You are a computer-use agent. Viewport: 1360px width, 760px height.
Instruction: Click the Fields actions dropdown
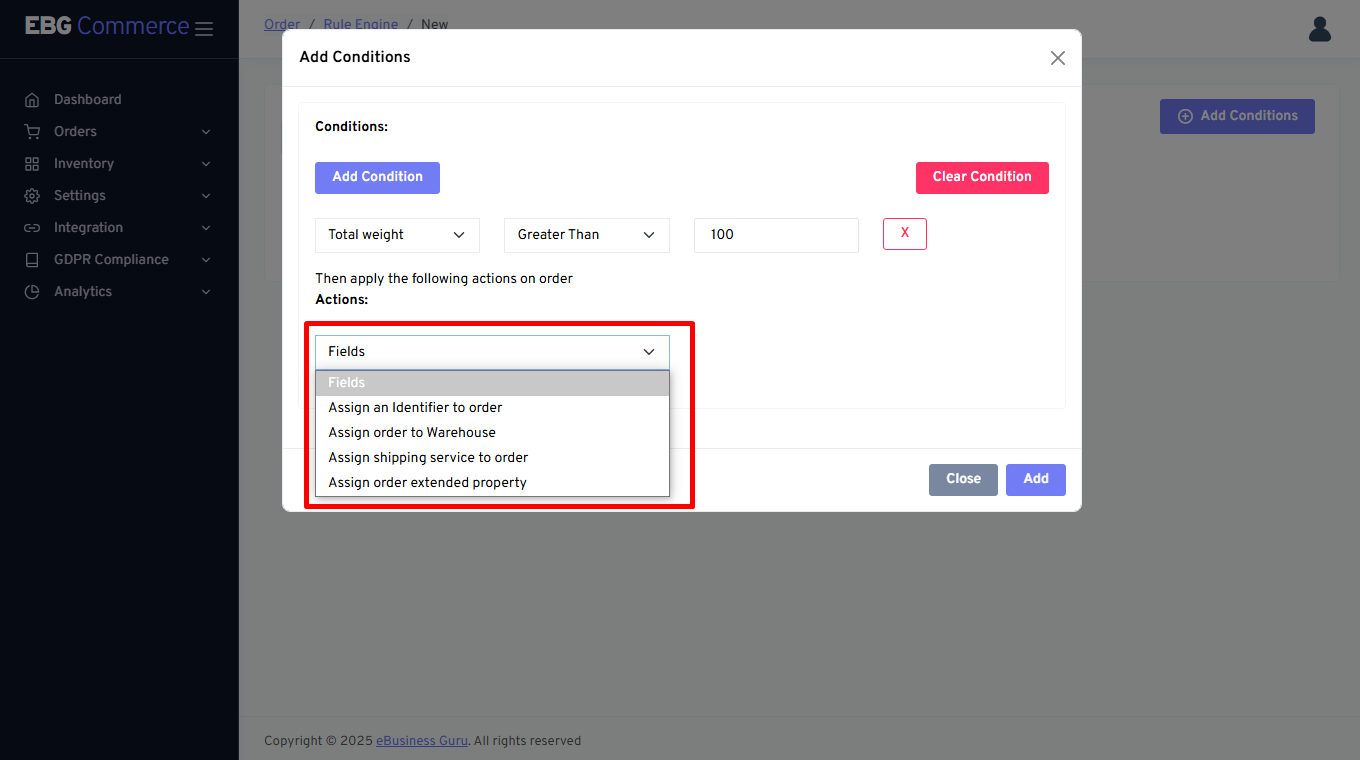pos(492,352)
